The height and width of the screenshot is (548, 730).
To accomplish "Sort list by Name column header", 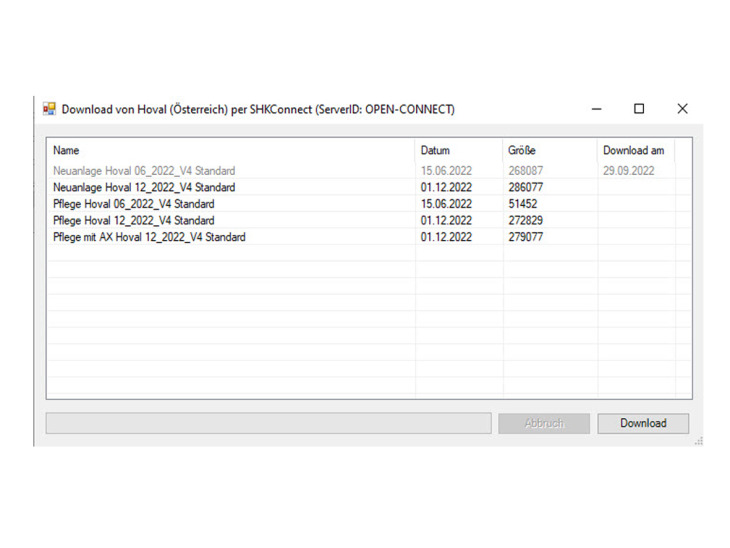I will pyautogui.click(x=231, y=150).
